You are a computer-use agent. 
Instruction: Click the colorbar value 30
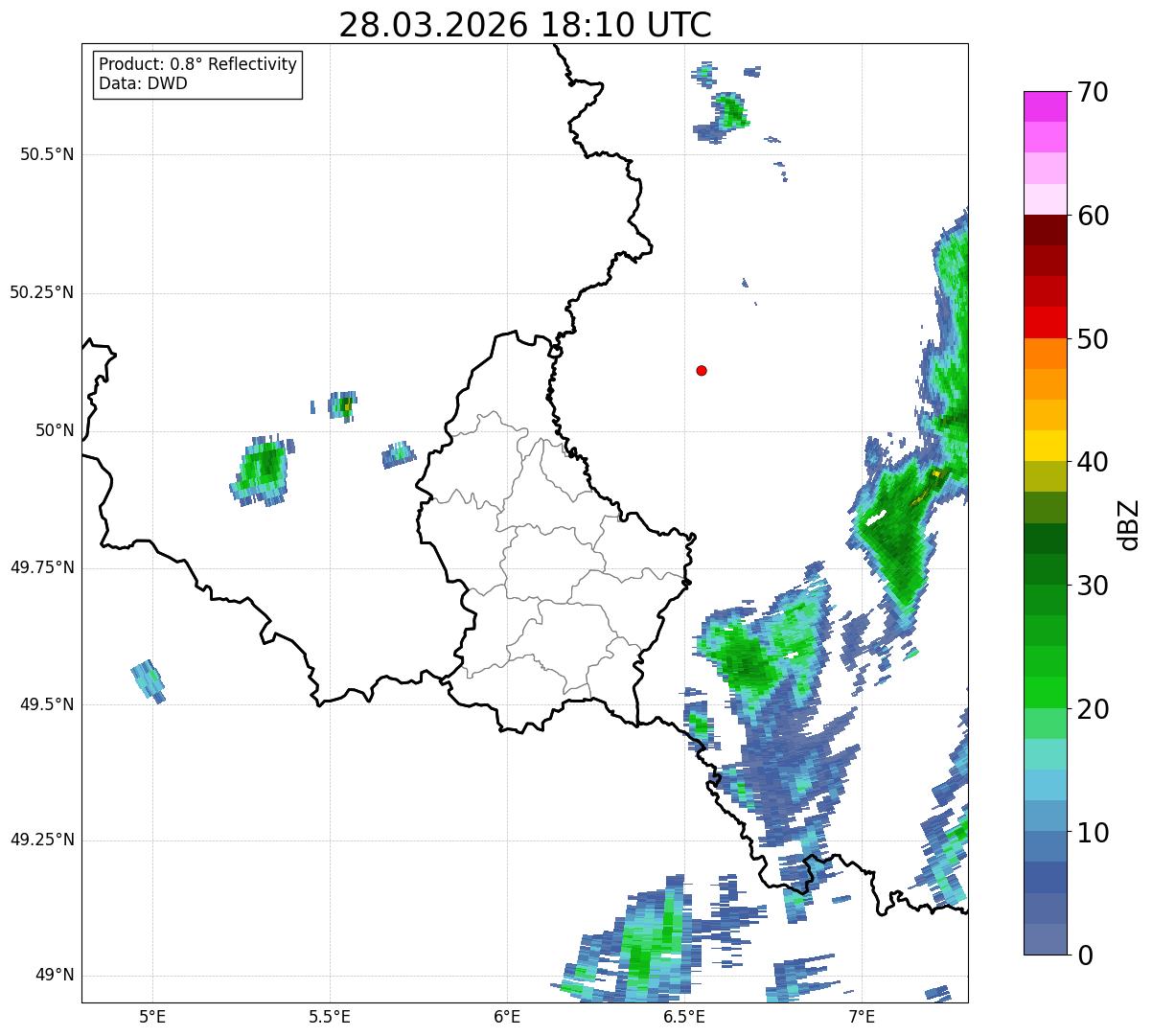click(1093, 586)
